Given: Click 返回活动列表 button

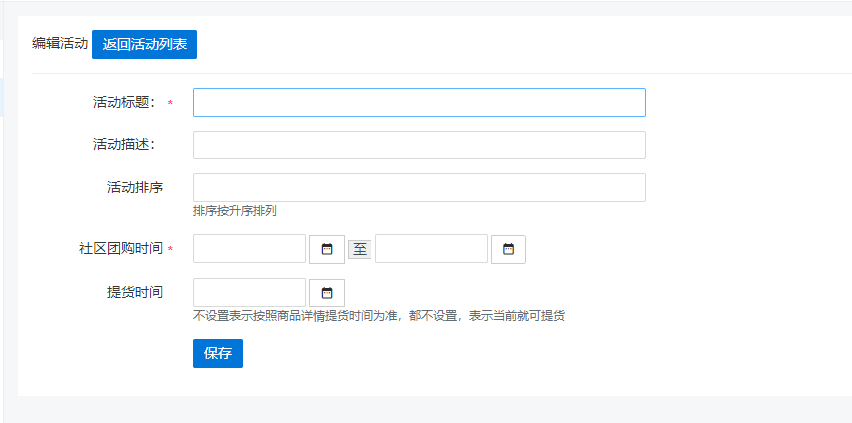Looking at the screenshot, I should coord(145,45).
